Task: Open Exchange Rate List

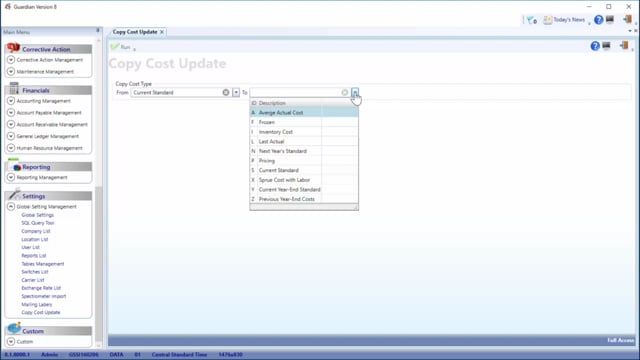Action: click(x=41, y=288)
